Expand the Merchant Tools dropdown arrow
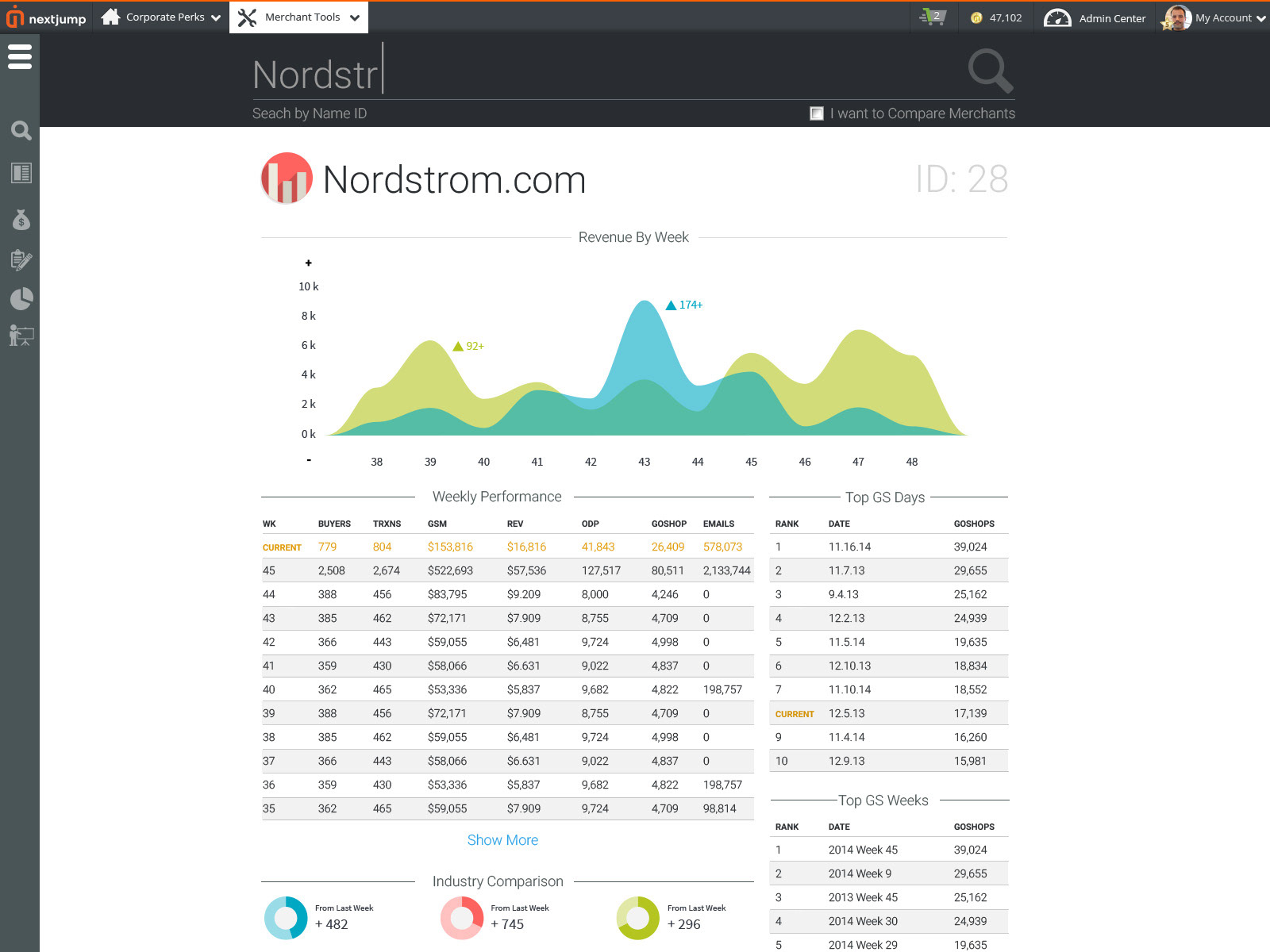This screenshot has width=1270, height=952. 355,17
